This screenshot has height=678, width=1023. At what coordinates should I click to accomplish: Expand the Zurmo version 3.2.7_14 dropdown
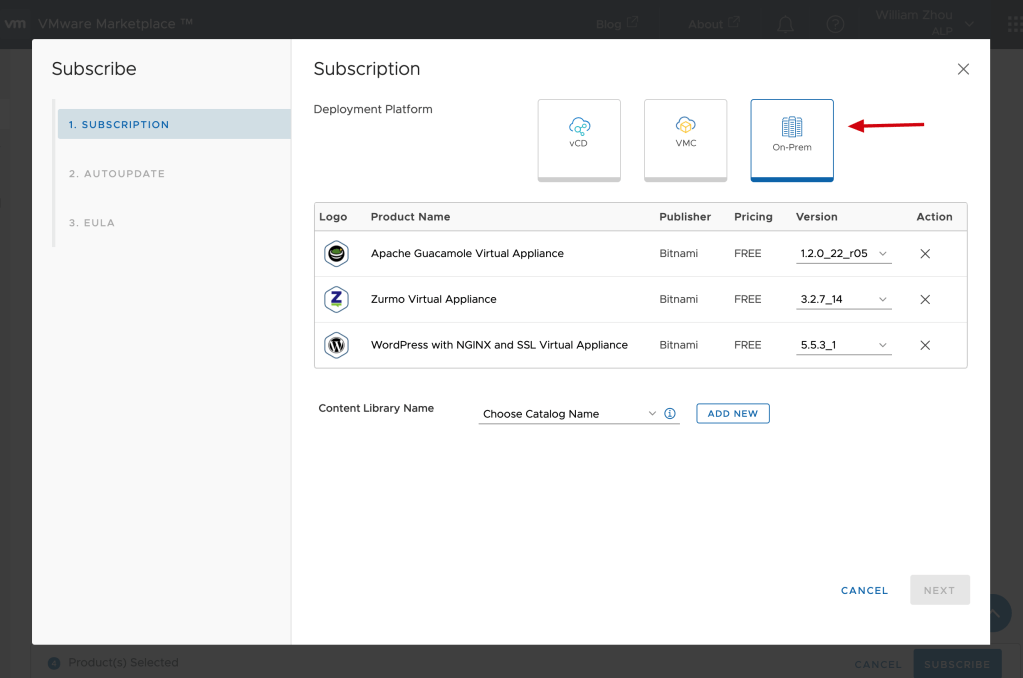(x=843, y=299)
